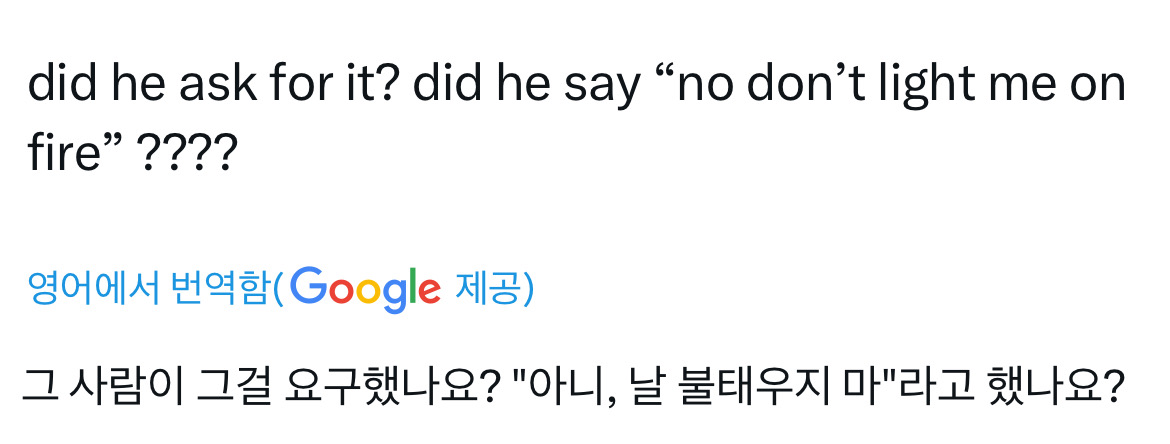Click the colorful Google logo

click(x=367, y=289)
